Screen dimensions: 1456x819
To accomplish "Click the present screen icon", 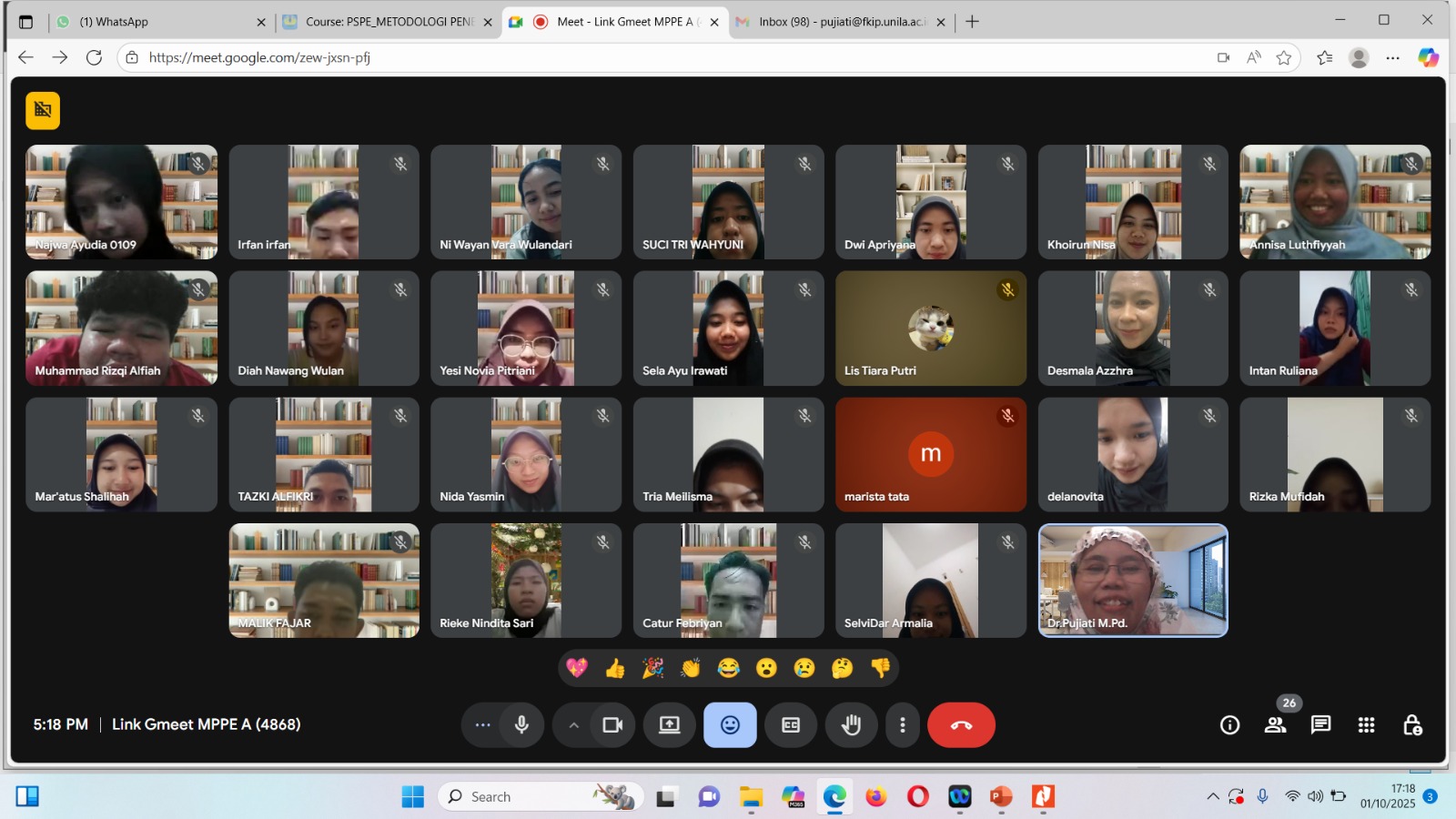I will click(x=670, y=725).
